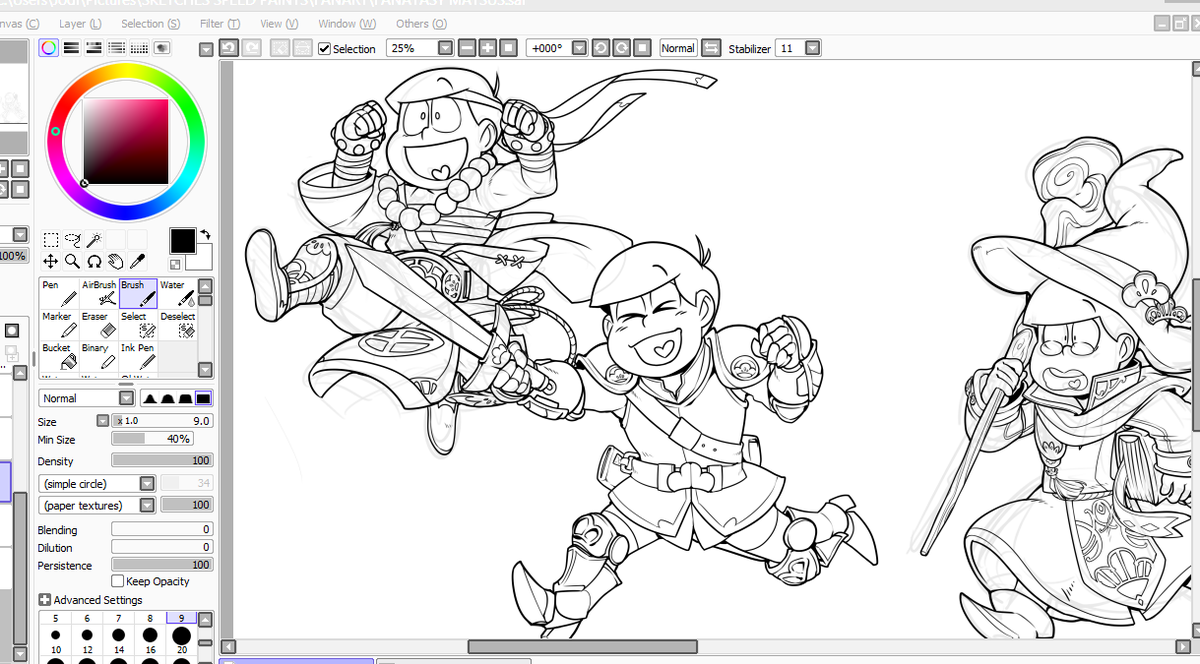Open the zoom percentage dropdown
The height and width of the screenshot is (664, 1200).
pos(446,48)
